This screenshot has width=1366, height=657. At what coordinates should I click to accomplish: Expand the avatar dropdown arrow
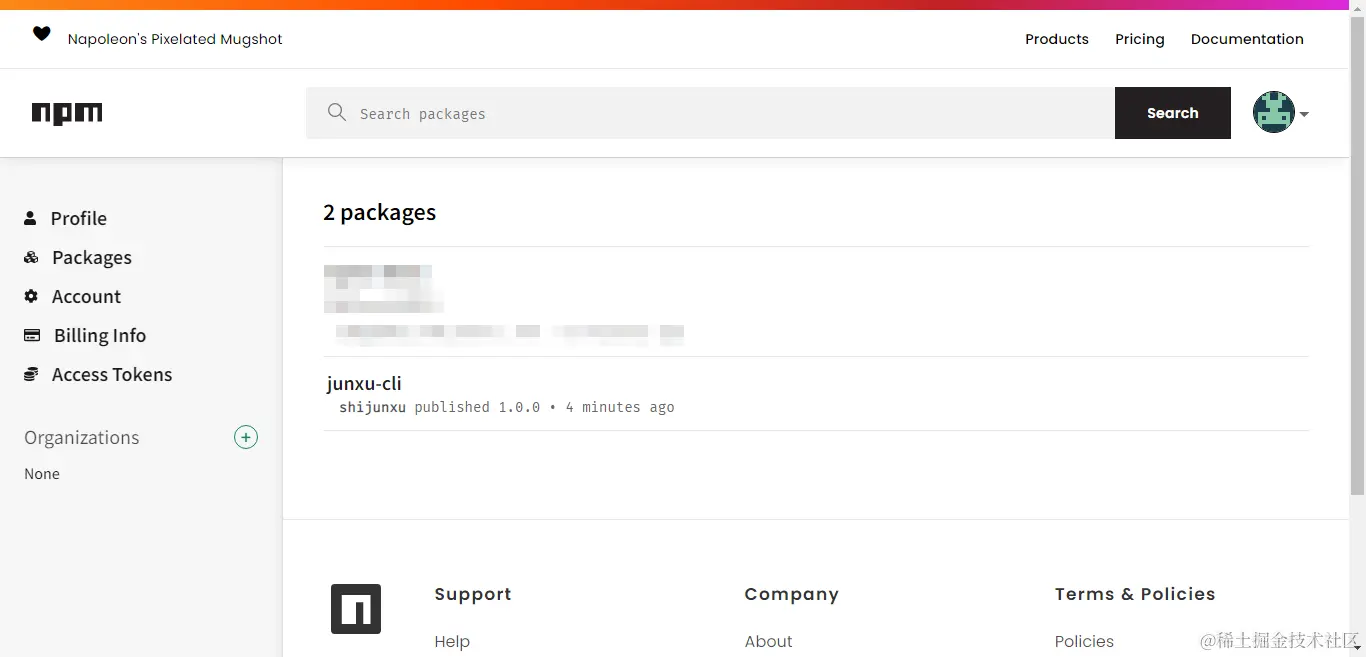click(1304, 114)
